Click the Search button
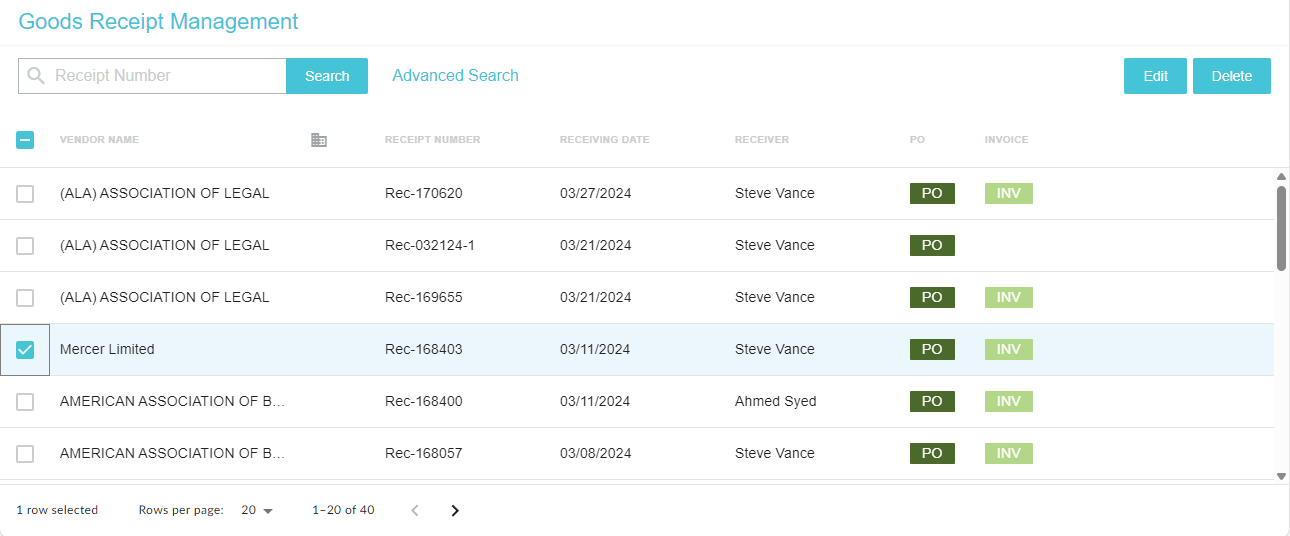The width and height of the screenshot is (1290, 536). point(327,76)
